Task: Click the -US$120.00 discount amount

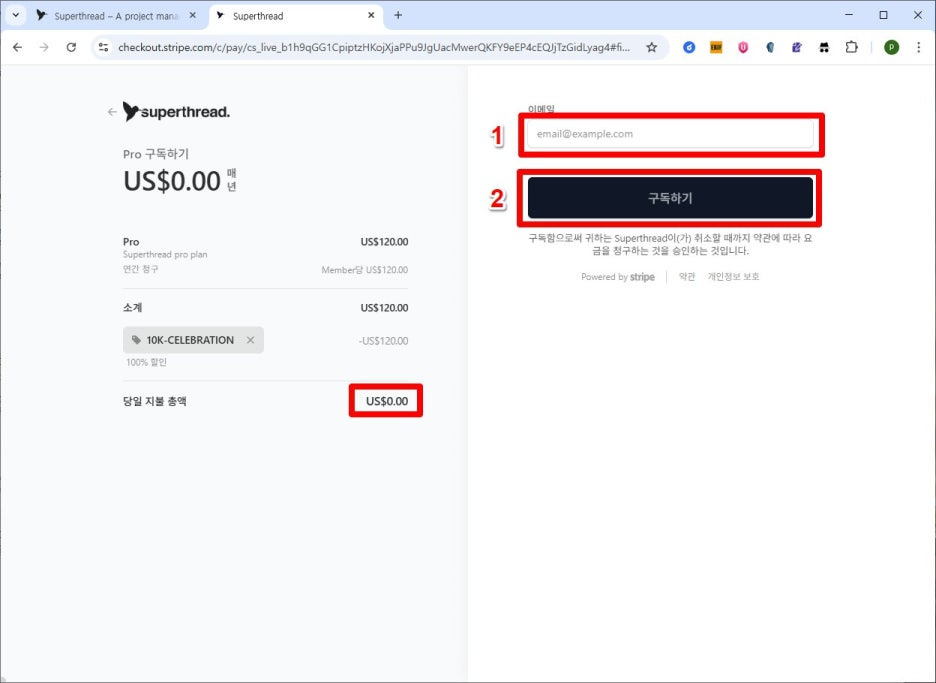Action: tap(383, 341)
